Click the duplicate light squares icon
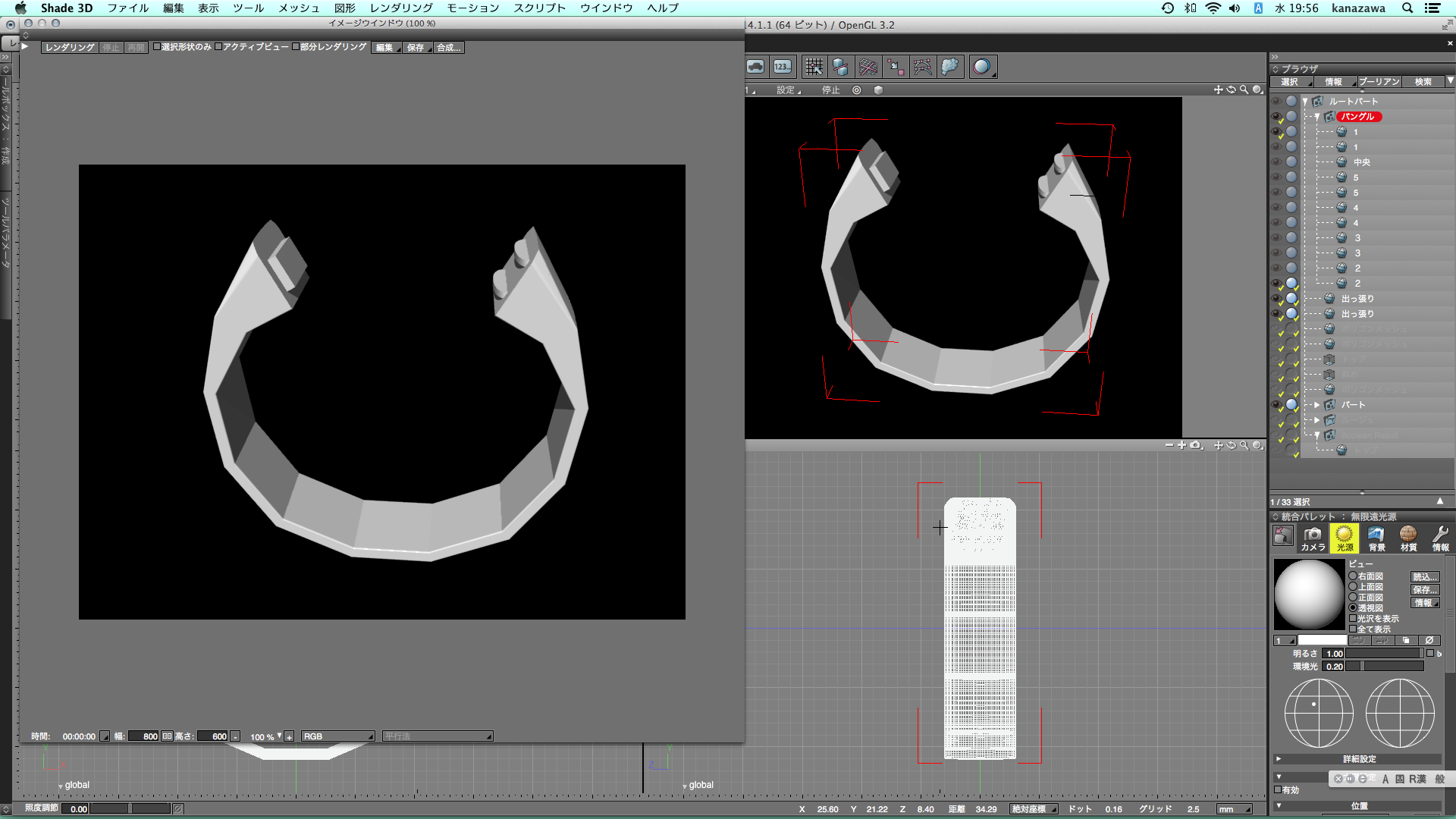This screenshot has width=1456, height=819. pos(1406,641)
